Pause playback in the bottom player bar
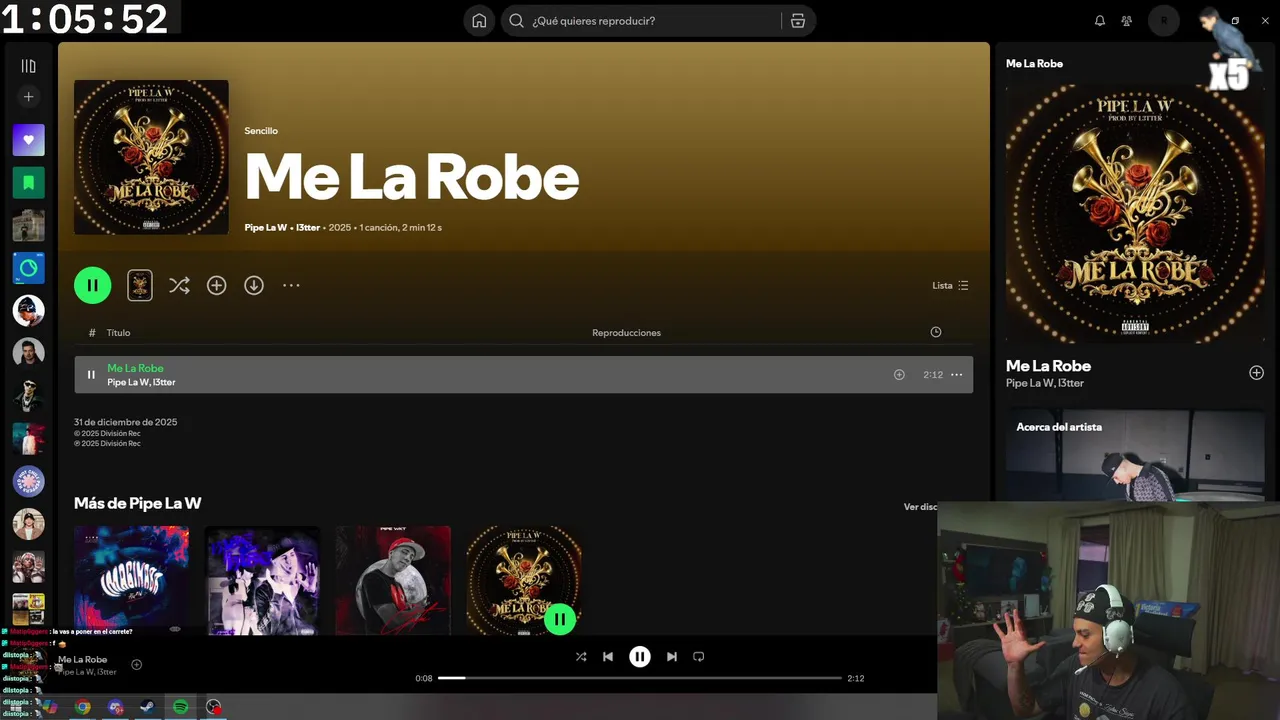The height and width of the screenshot is (720, 1280). (x=640, y=657)
